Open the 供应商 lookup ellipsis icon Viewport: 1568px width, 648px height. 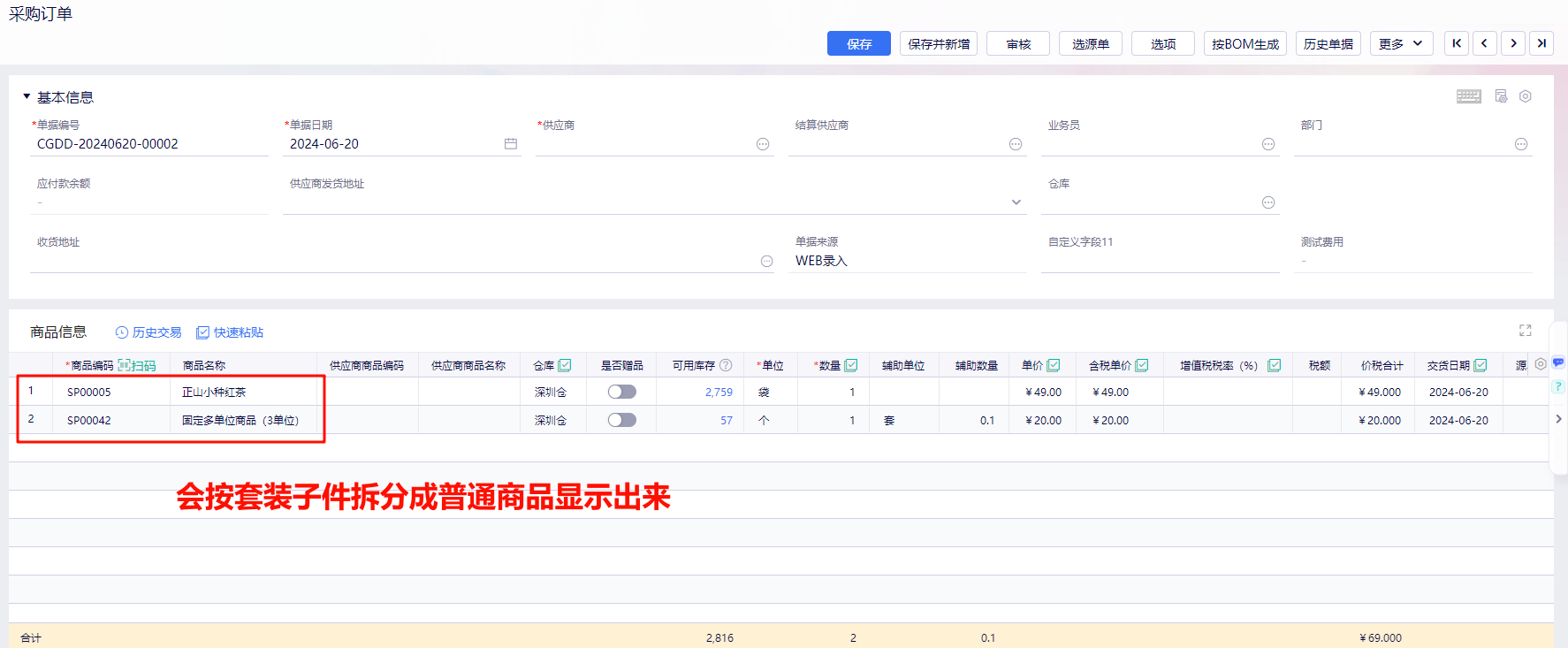tap(763, 144)
